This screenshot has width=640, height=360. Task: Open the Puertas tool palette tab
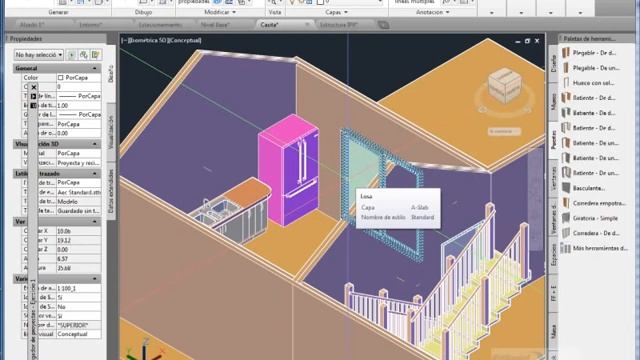[x=553, y=139]
